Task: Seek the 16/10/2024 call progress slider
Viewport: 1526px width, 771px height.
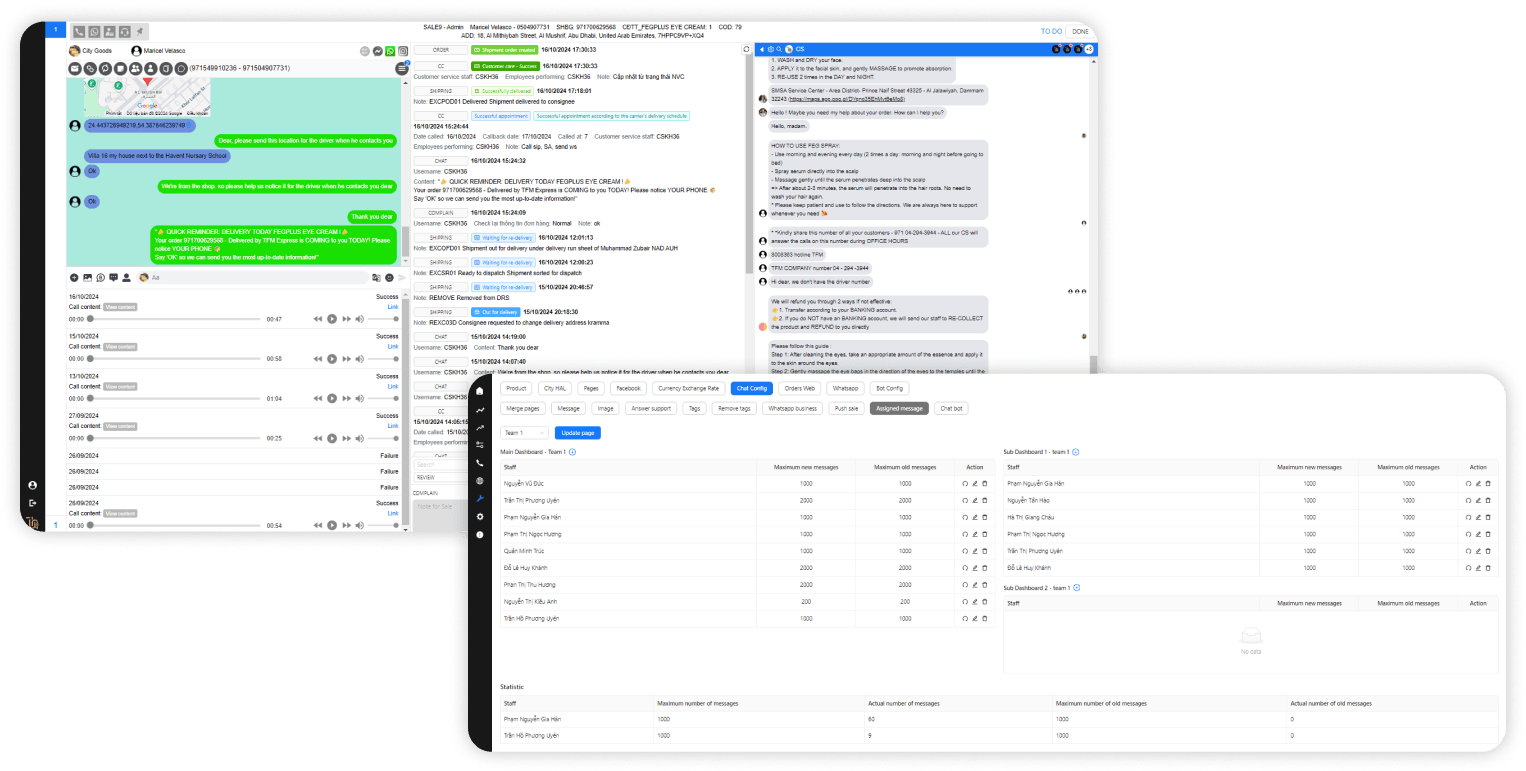Action: click(x=175, y=318)
